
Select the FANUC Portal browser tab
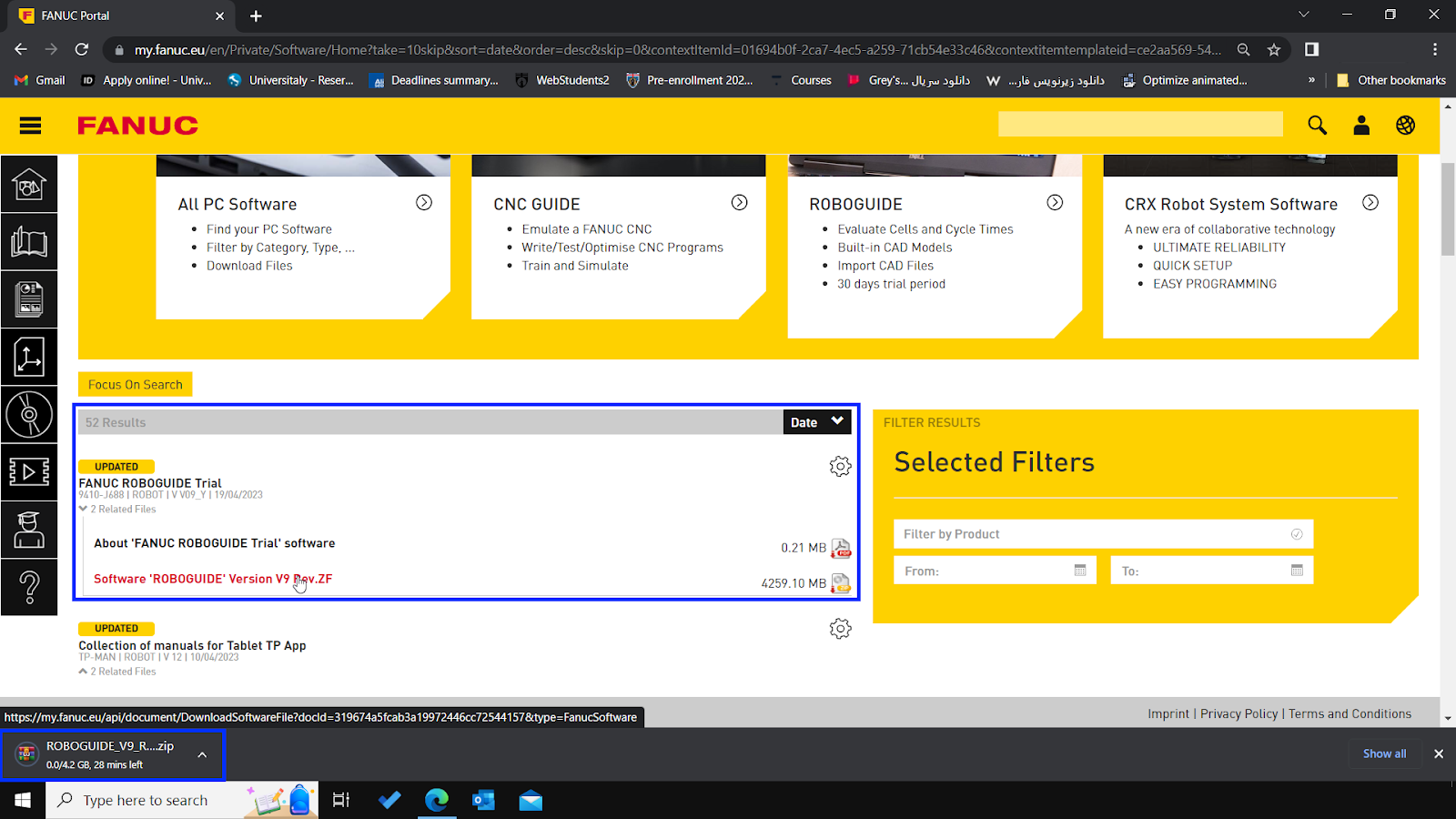click(109, 15)
